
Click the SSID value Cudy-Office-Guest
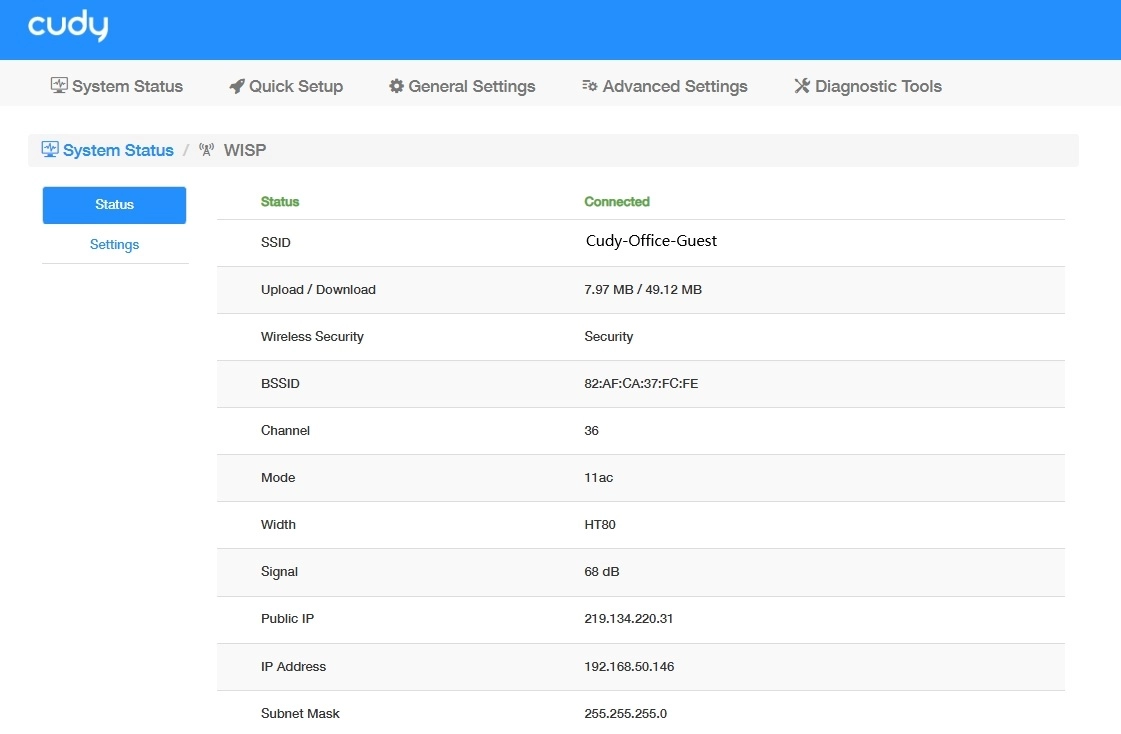click(x=651, y=241)
